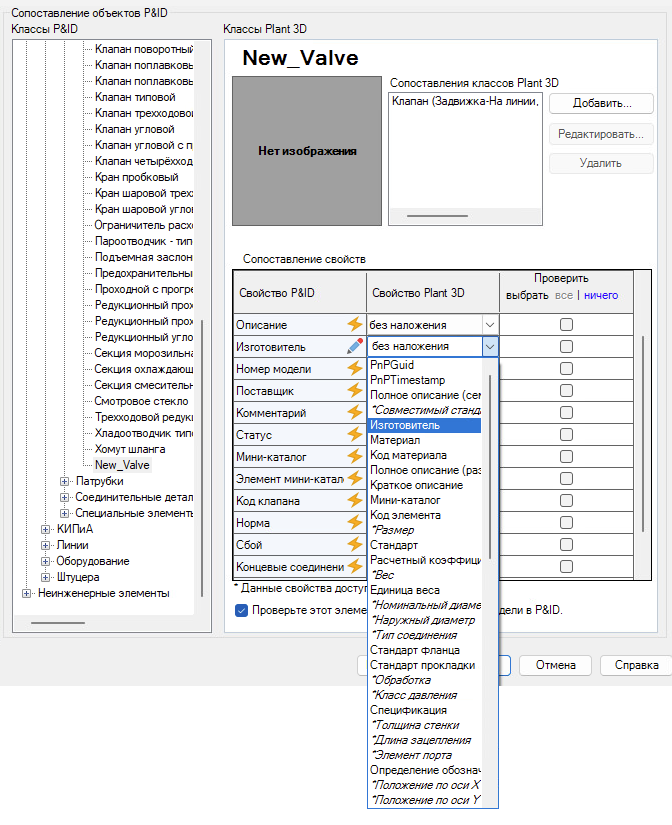Click the ничего select link

(601, 296)
